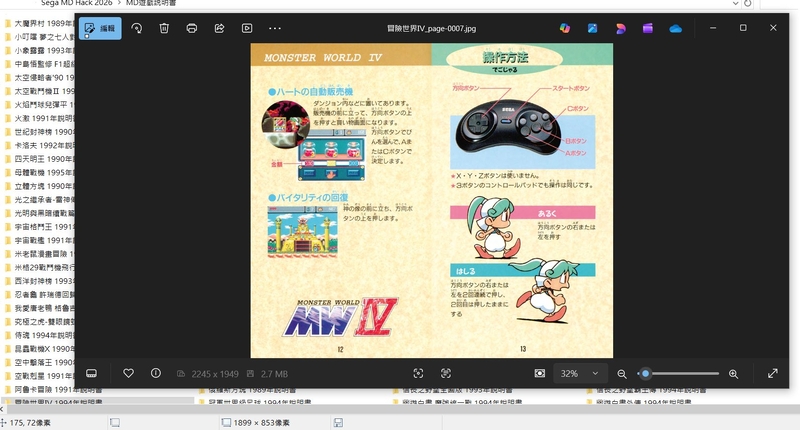Click the file size 2.7 MB
Screen dimensions: 800x430
(274, 374)
